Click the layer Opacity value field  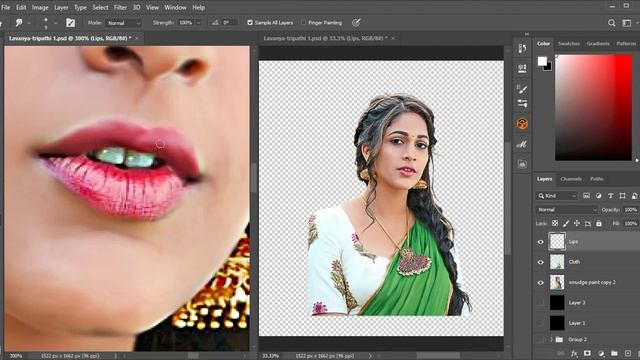[x=630, y=209]
